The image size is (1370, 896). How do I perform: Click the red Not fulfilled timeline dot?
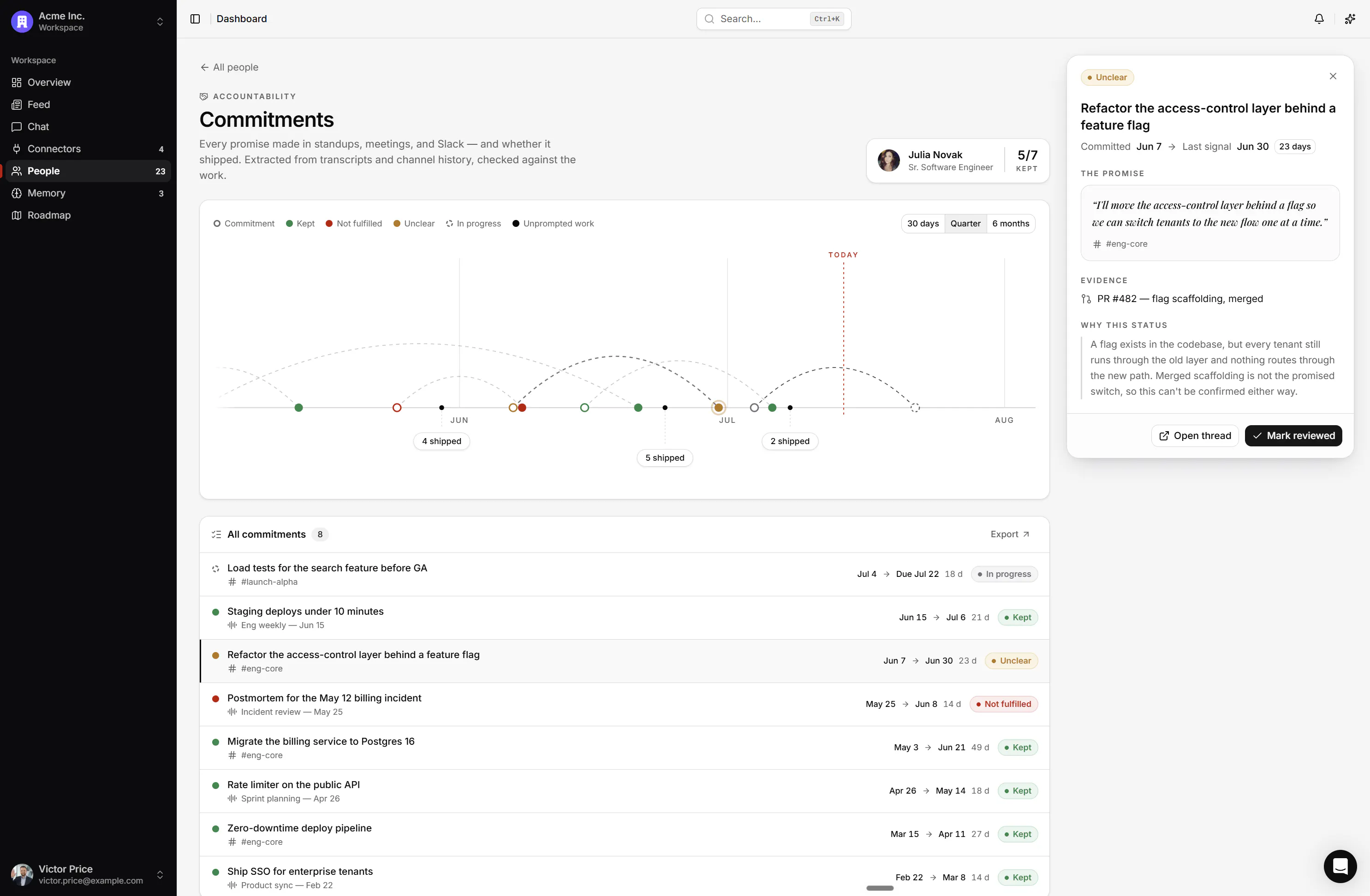(x=522, y=408)
